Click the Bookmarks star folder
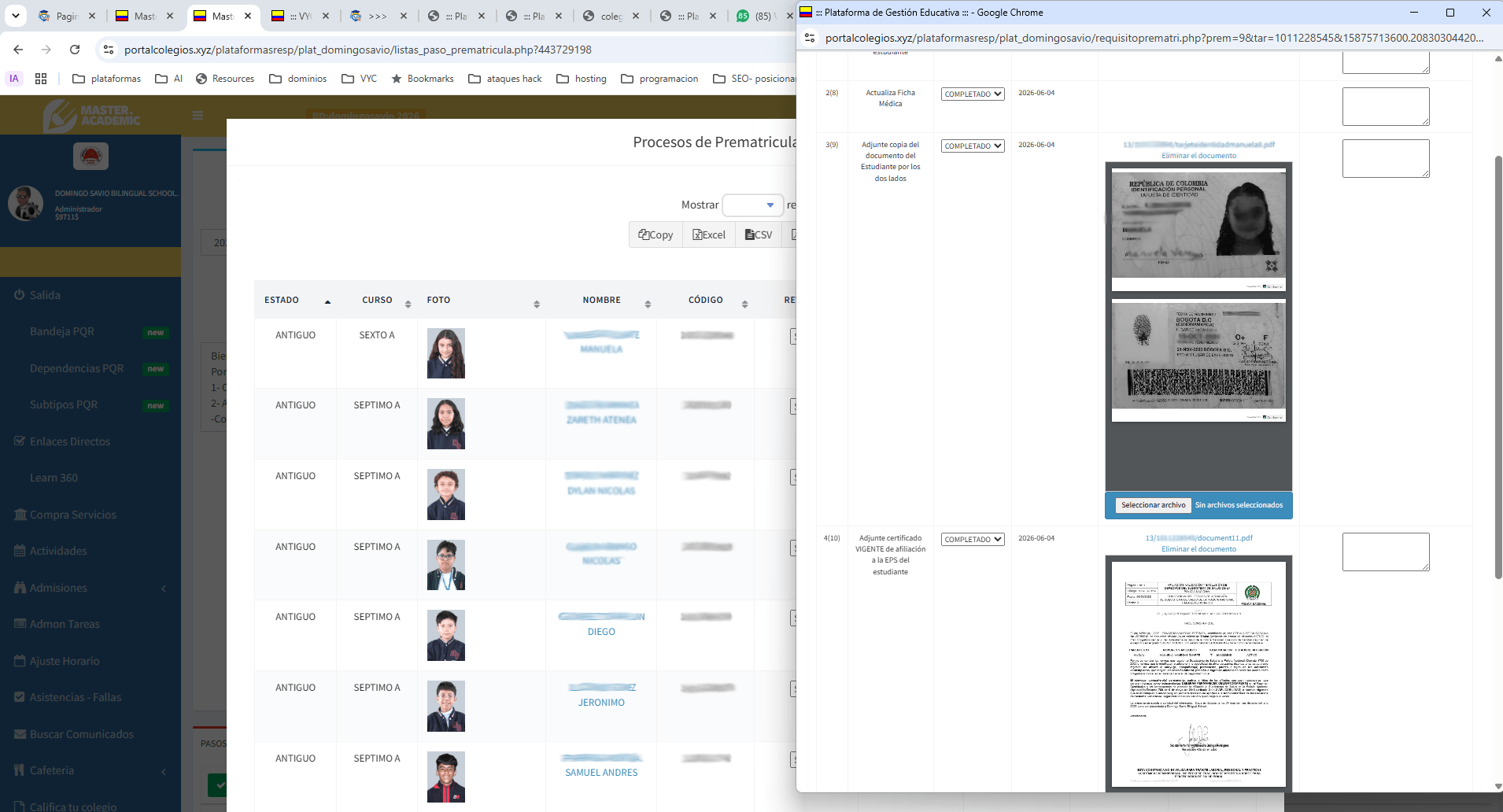Viewport: 1503px width, 812px height. [423, 79]
